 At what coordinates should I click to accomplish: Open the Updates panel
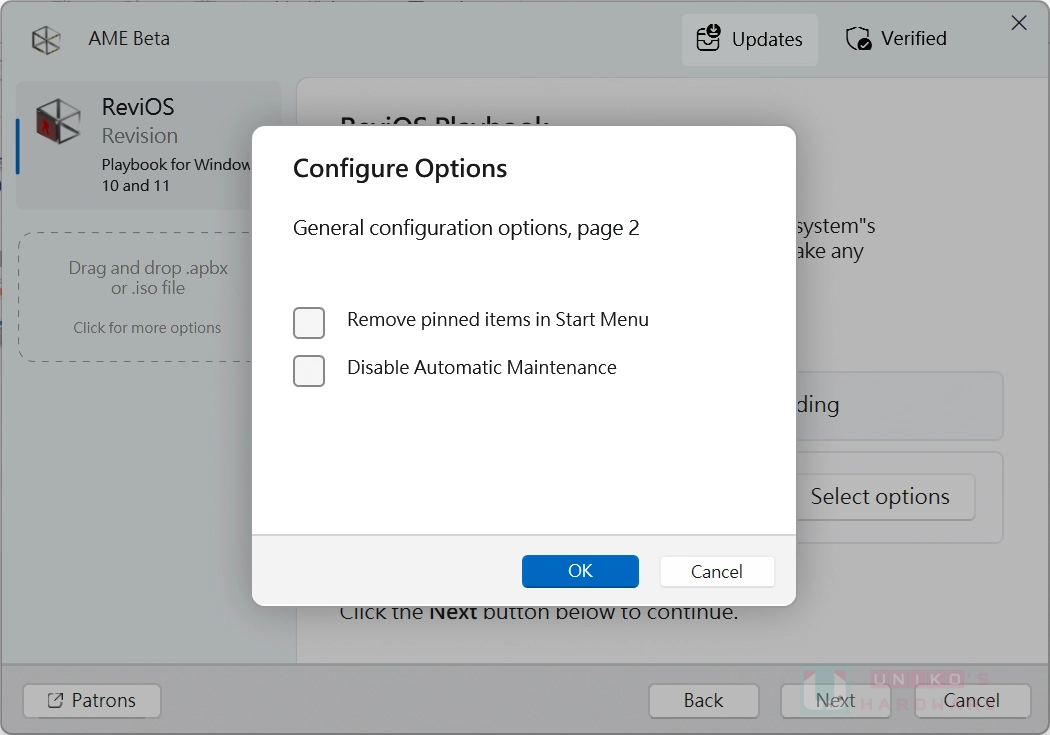[749, 39]
